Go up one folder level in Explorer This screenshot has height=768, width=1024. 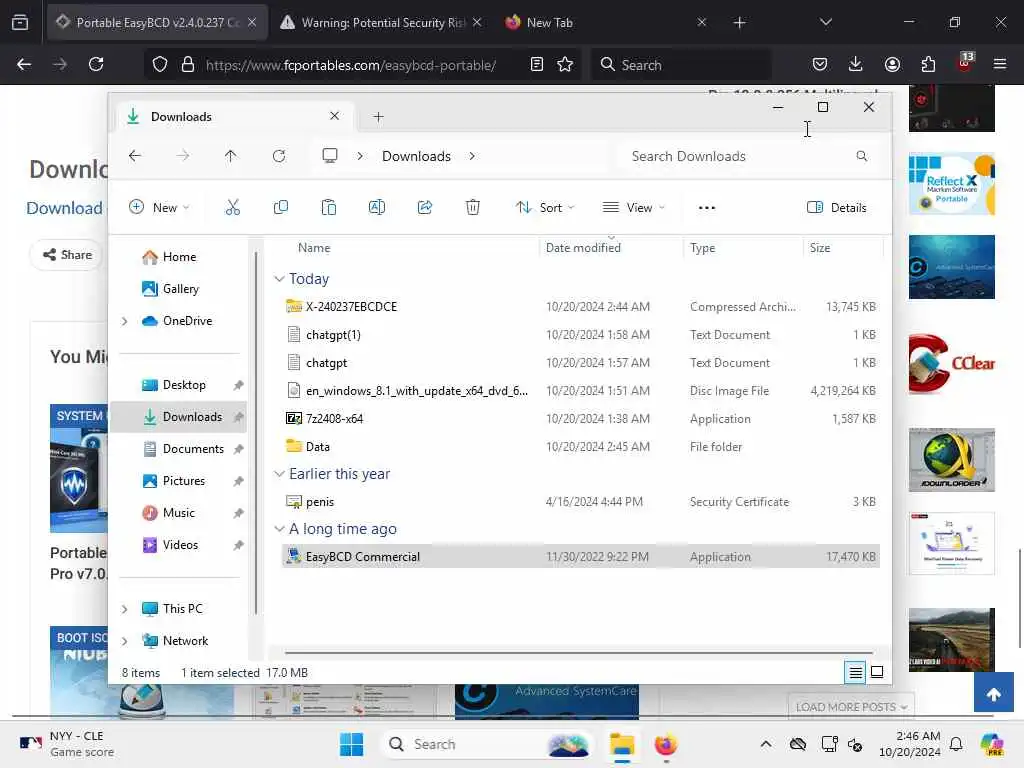(231, 156)
